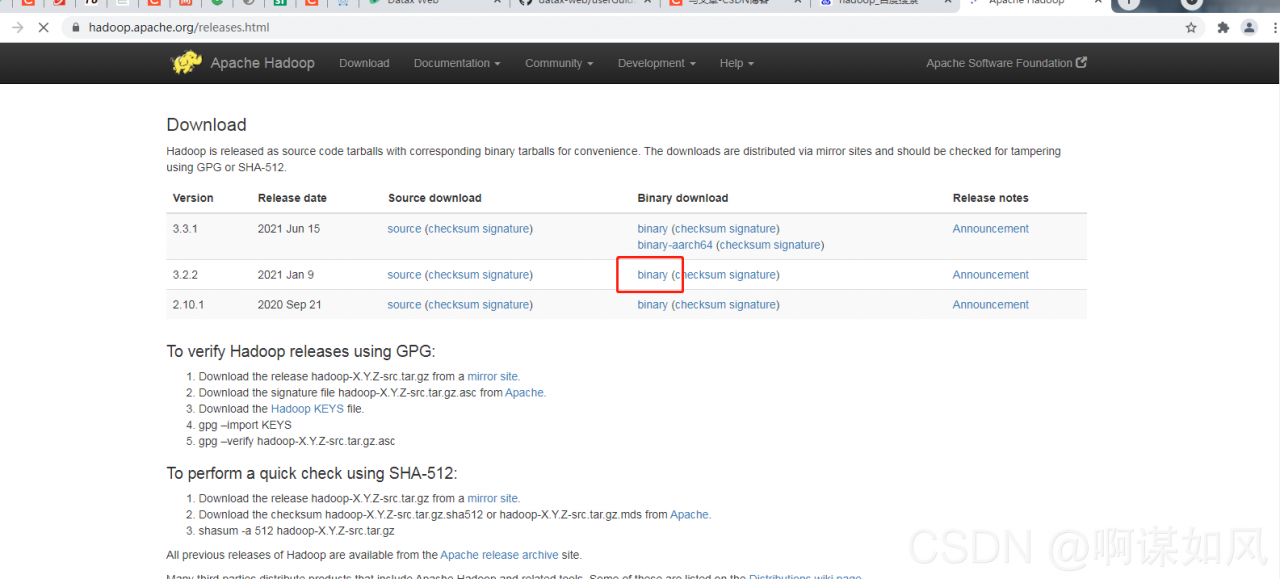The height and width of the screenshot is (579, 1280).
Task: Select the 'Source download' column header
Action: (x=435, y=198)
